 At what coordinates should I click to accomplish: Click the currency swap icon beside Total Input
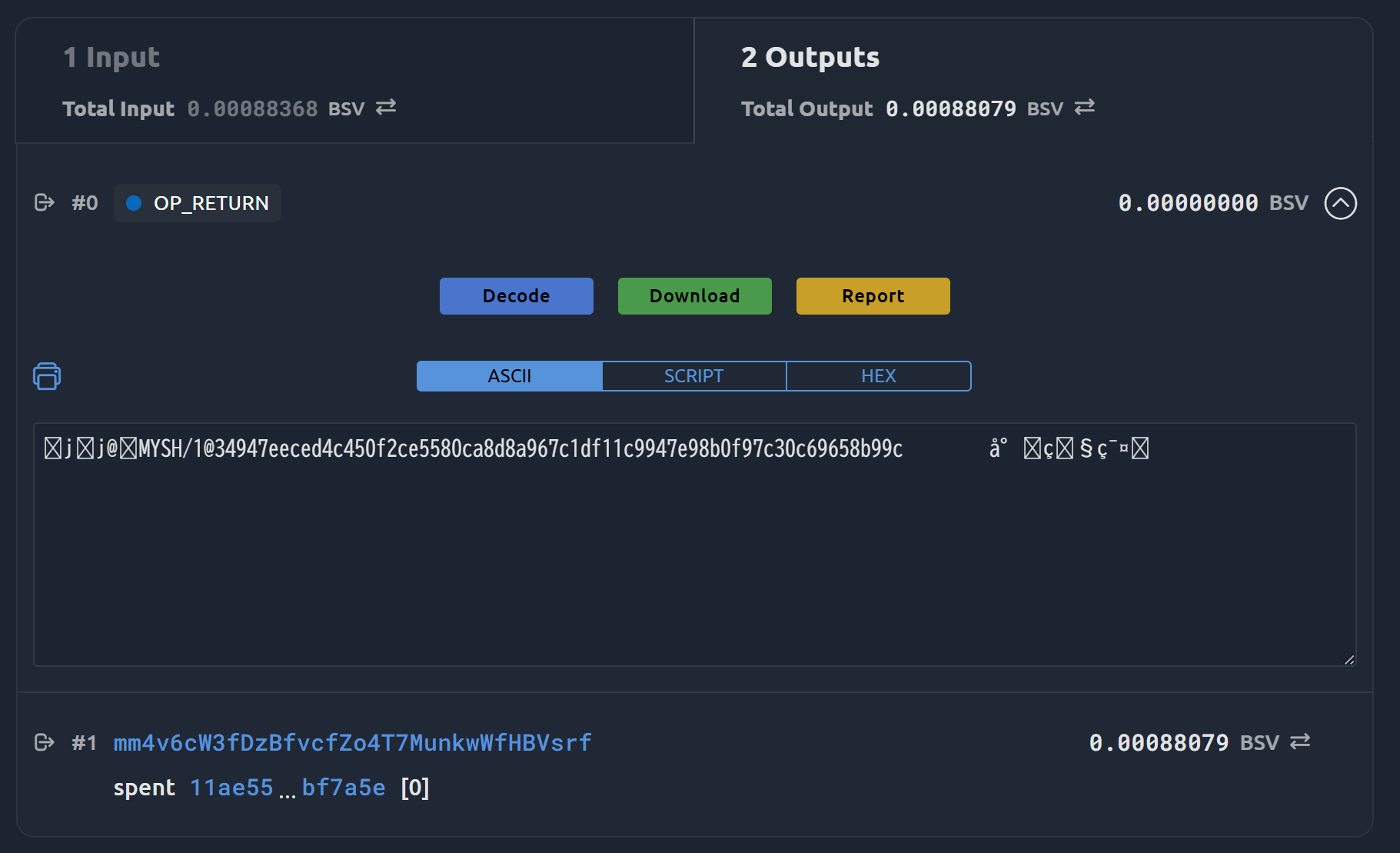386,107
